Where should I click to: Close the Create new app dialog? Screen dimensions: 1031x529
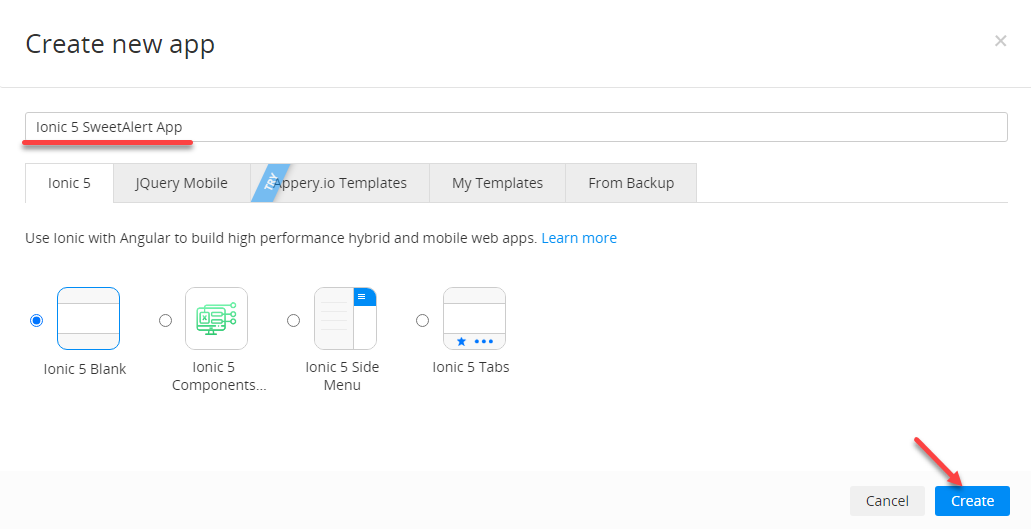click(x=1000, y=41)
